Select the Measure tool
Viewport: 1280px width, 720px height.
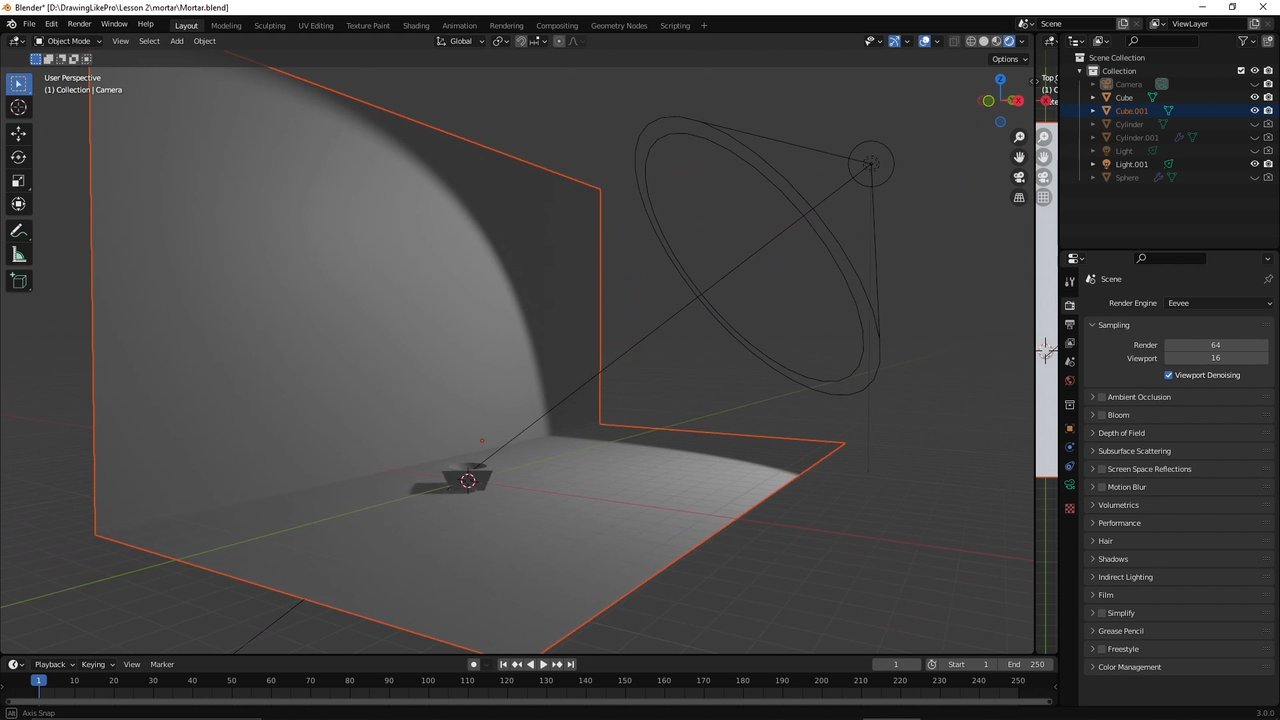tap(18, 255)
